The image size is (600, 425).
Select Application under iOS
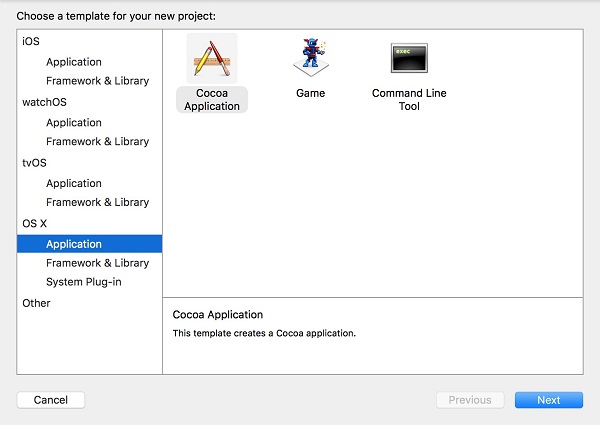(74, 62)
